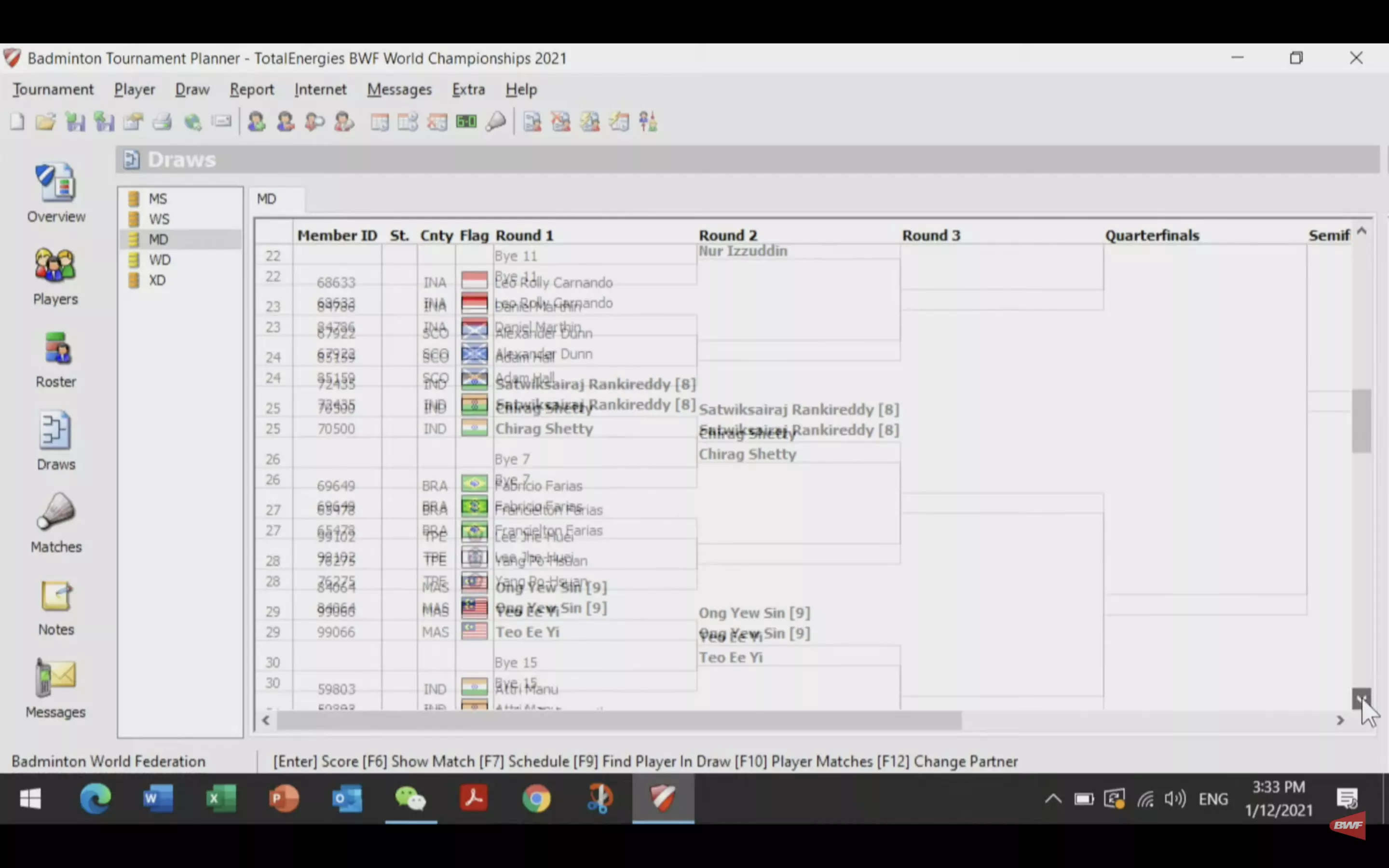Switch to the MD draw tab
Image resolution: width=1389 pixels, height=868 pixels.
click(x=266, y=199)
